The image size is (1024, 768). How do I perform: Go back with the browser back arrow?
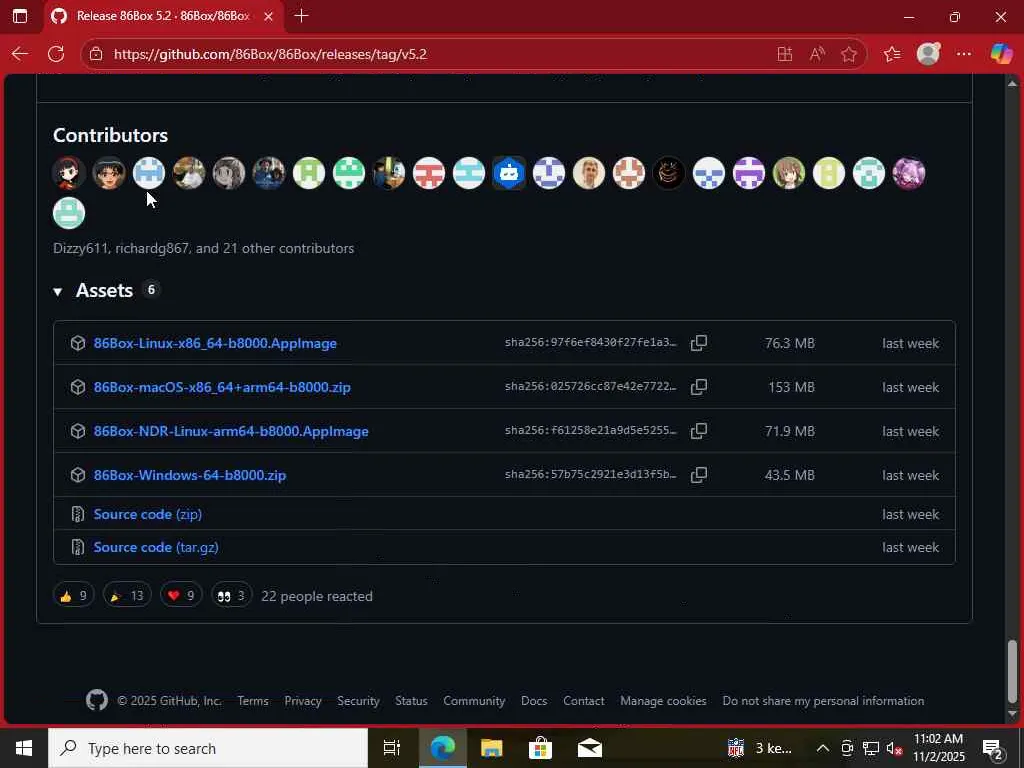point(20,54)
